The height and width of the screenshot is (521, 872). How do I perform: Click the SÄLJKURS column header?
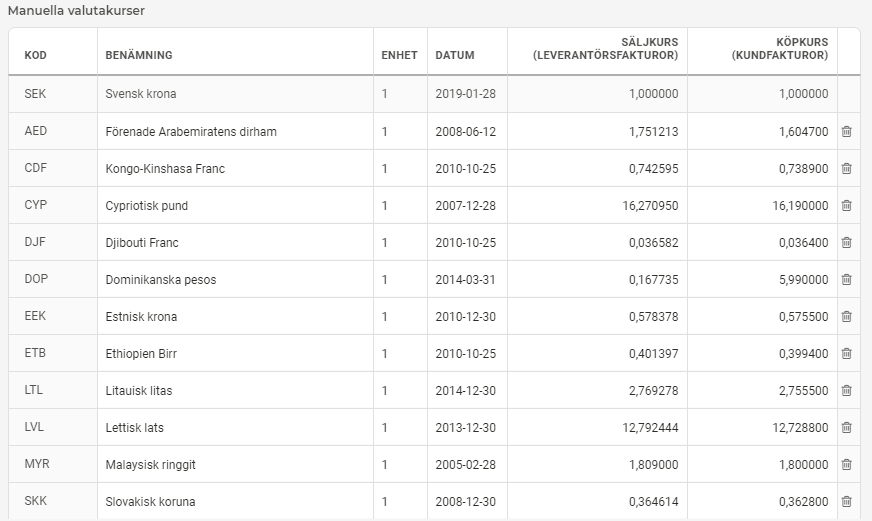[x=606, y=48]
